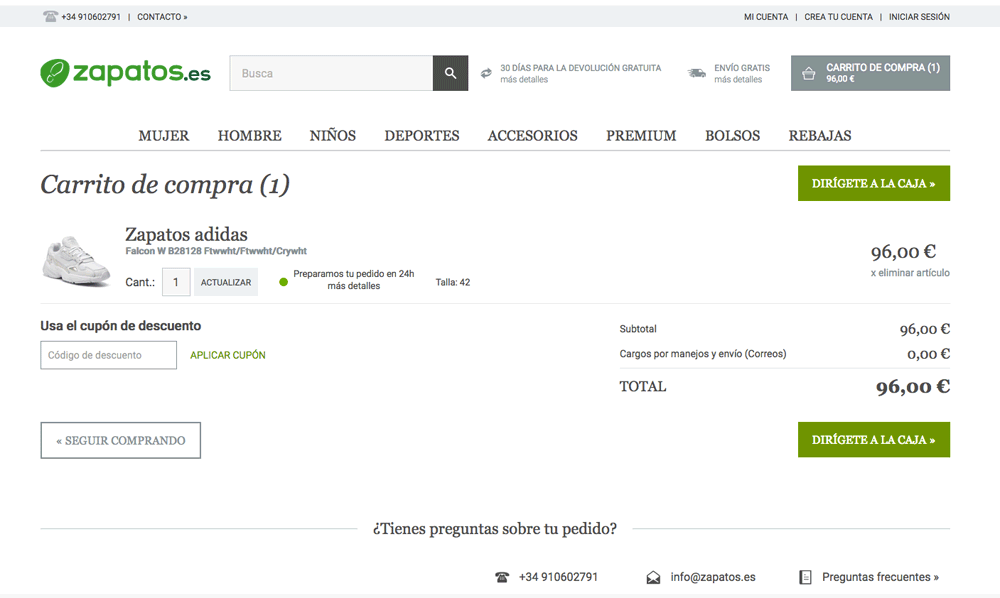Click top bar phone number +34 910602791
Viewport: 1000px width, 598px height.
click(x=91, y=17)
